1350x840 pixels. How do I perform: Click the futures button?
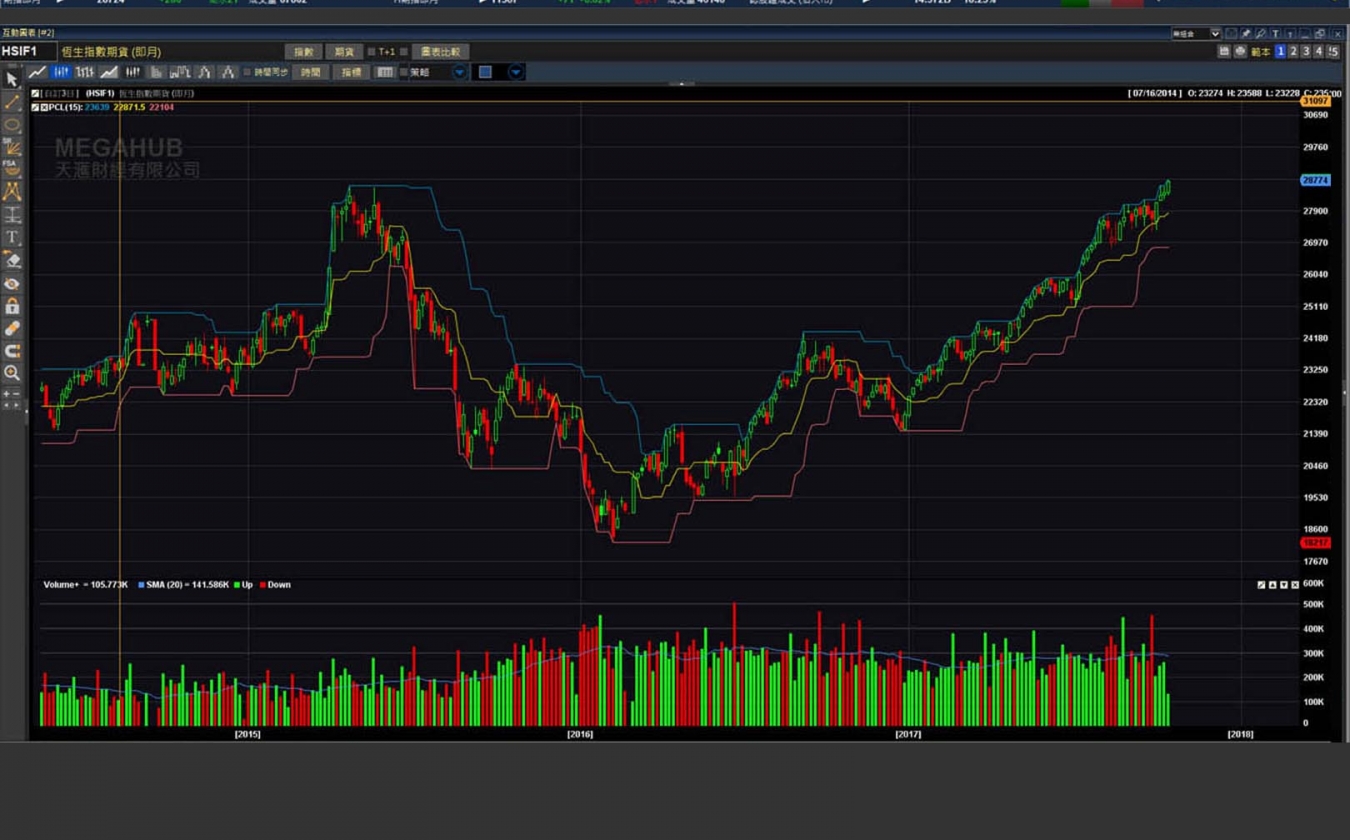(x=344, y=52)
